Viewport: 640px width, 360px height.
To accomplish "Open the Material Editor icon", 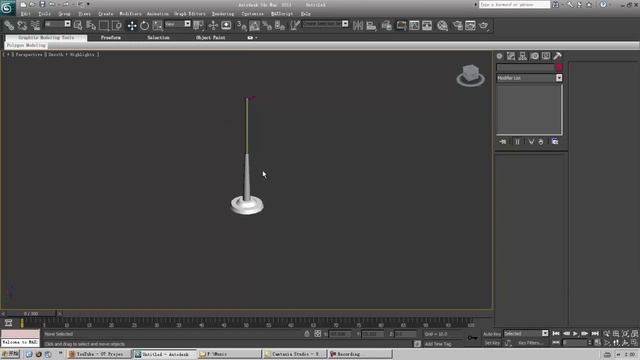I will click(442, 26).
